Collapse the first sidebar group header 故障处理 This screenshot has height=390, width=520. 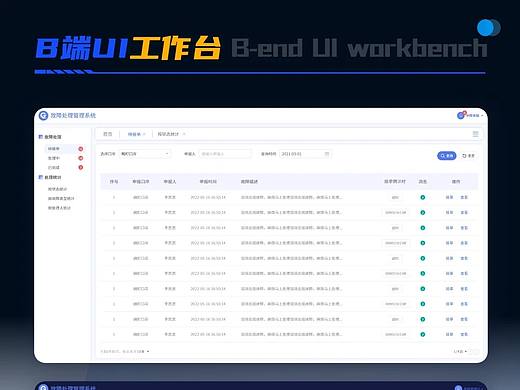coord(50,137)
